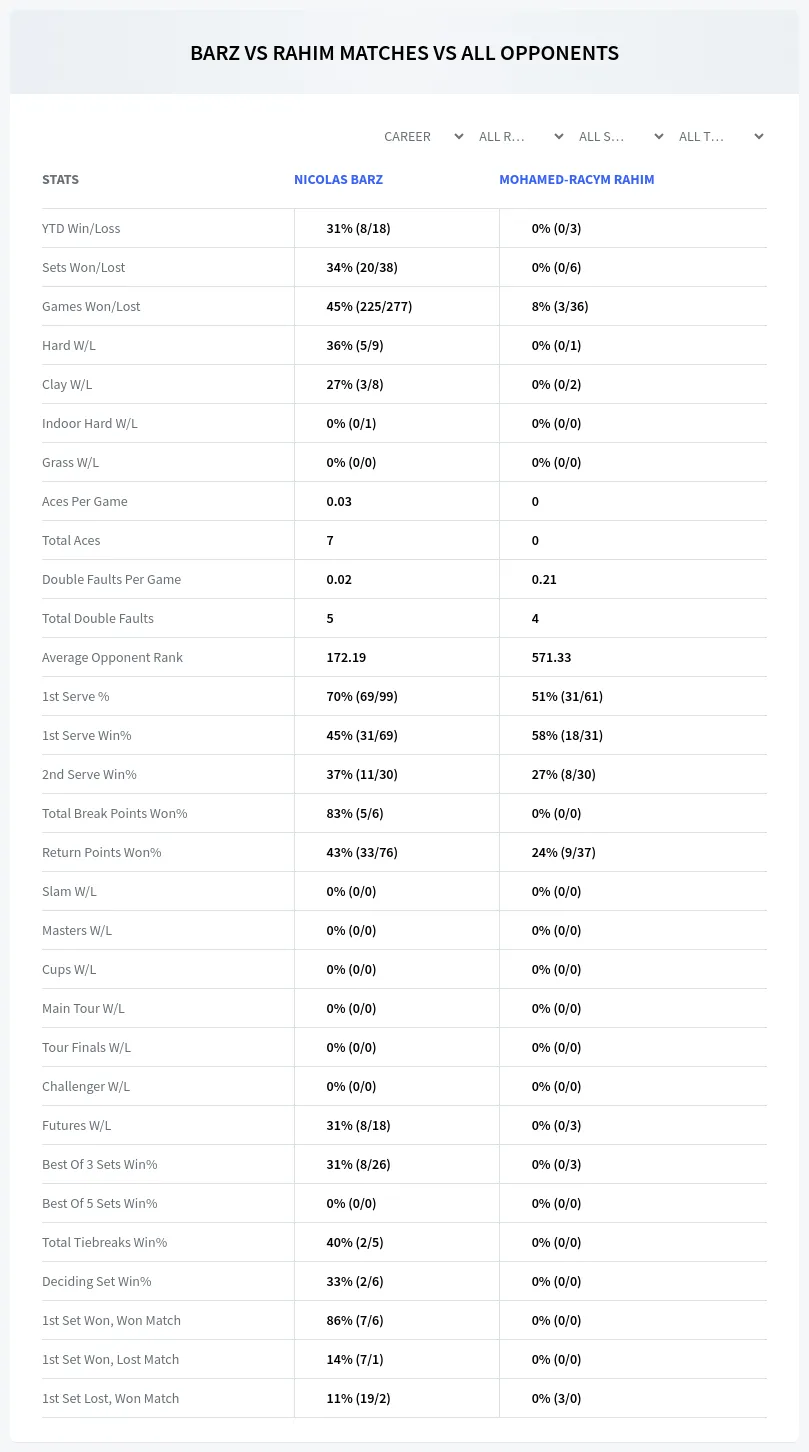Select the YTD Win/Loss row label
The height and width of the screenshot is (1452, 809).
tap(81, 228)
